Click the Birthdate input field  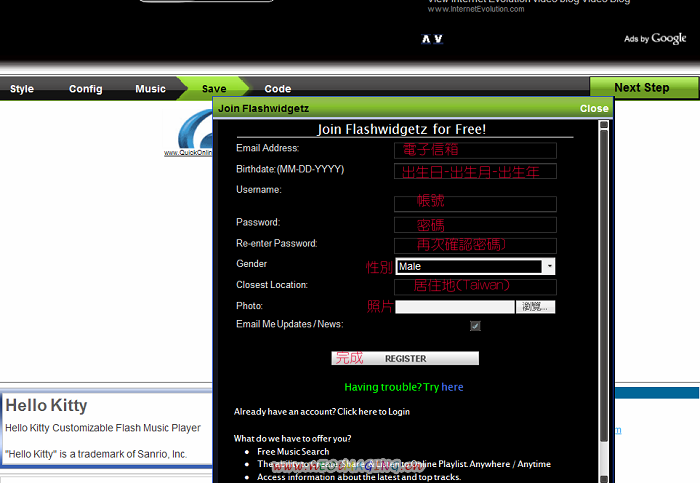point(475,171)
